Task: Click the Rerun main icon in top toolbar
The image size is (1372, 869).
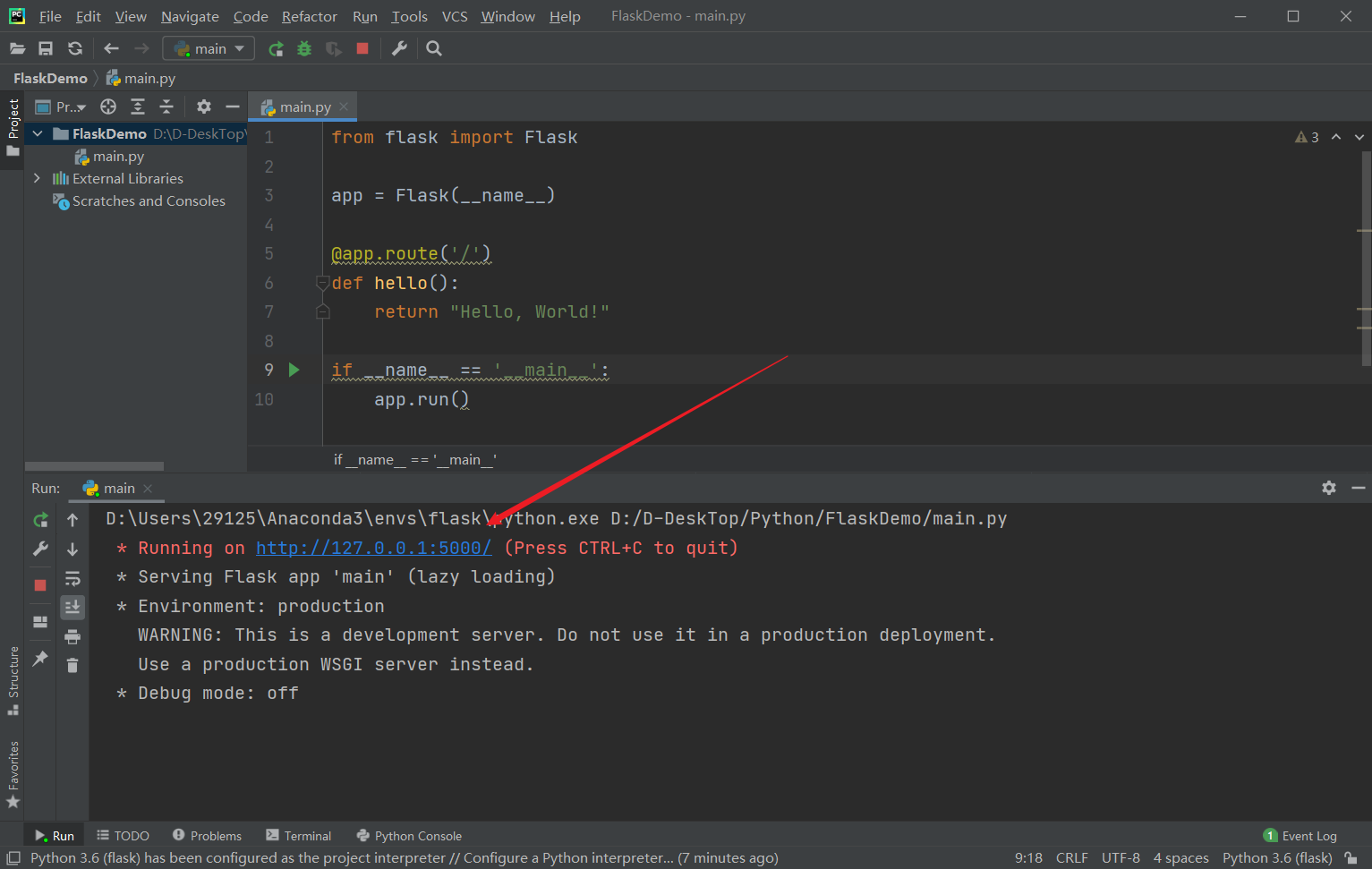Action: pyautogui.click(x=276, y=48)
